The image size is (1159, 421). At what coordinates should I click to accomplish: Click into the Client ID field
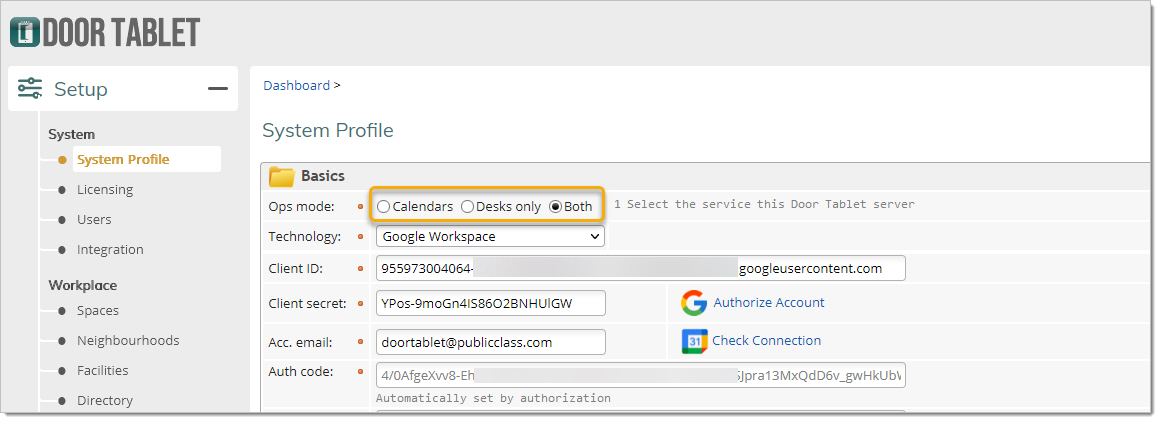[641, 268]
